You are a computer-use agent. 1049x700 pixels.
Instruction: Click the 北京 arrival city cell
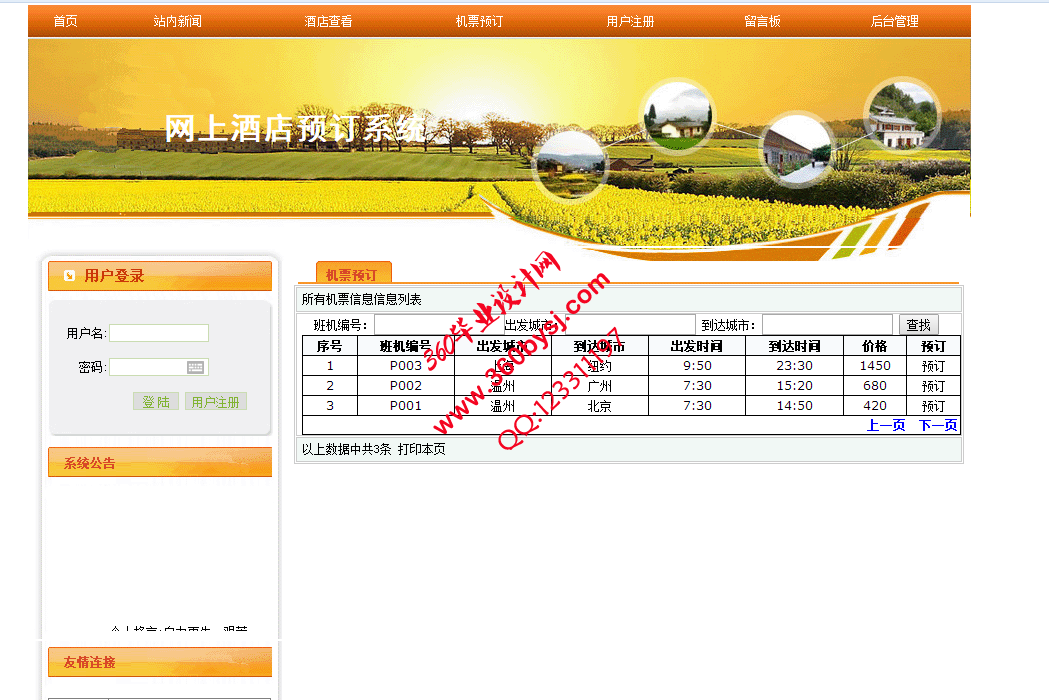tap(599, 406)
